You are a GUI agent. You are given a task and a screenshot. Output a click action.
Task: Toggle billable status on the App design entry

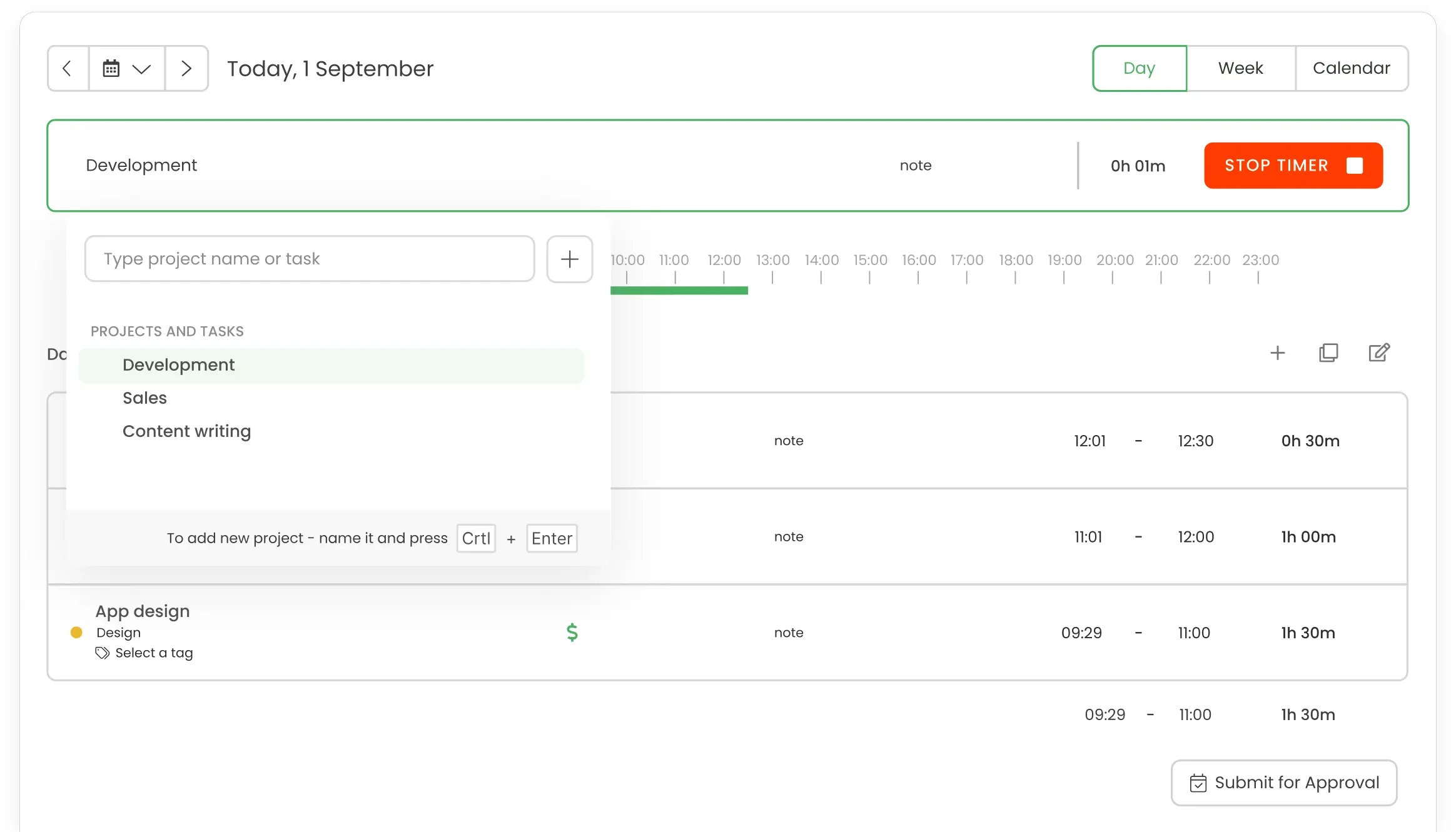[571, 633]
